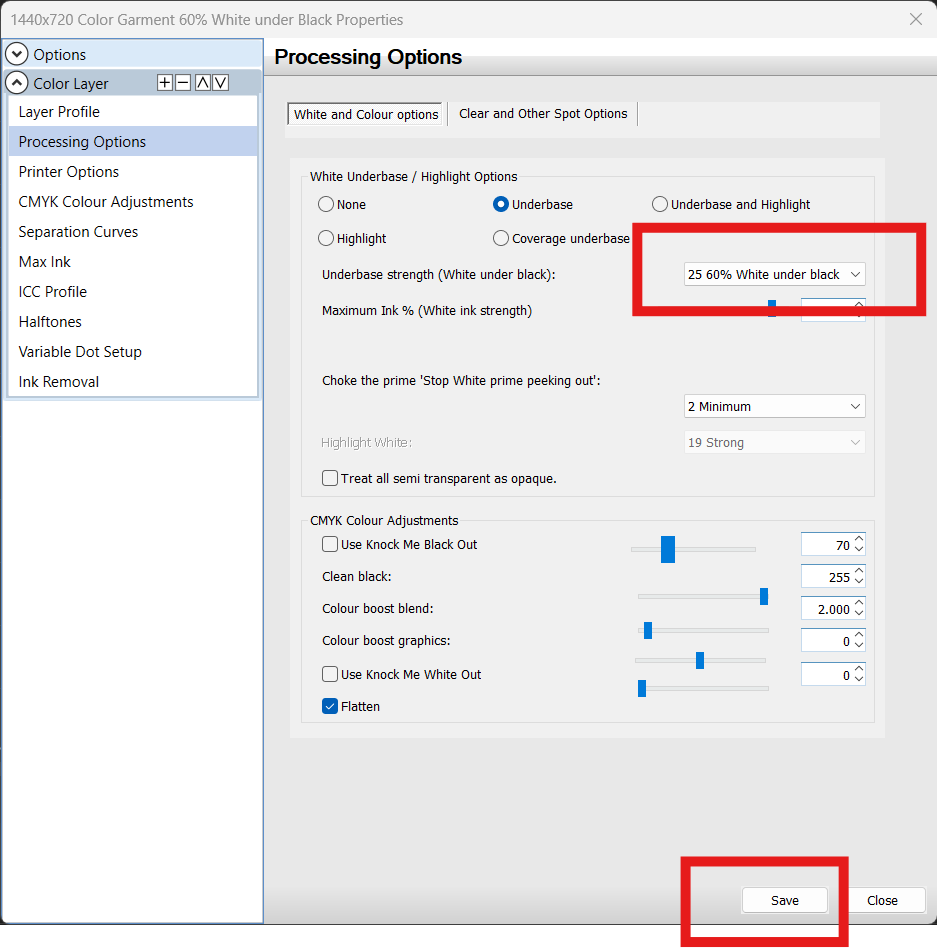
Task: Increase Clean black value with up arrow
Action: 859,571
